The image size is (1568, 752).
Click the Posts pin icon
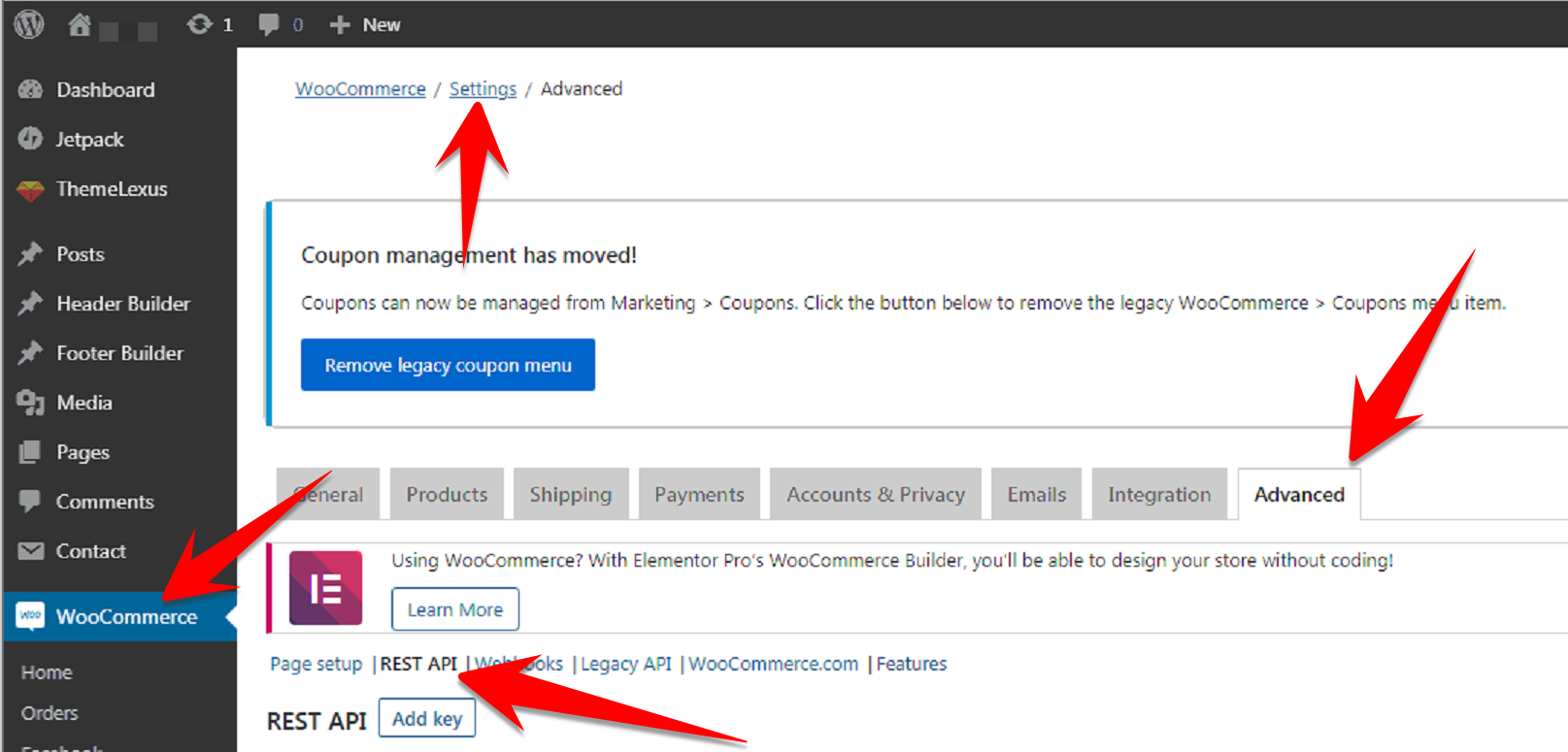click(x=31, y=254)
